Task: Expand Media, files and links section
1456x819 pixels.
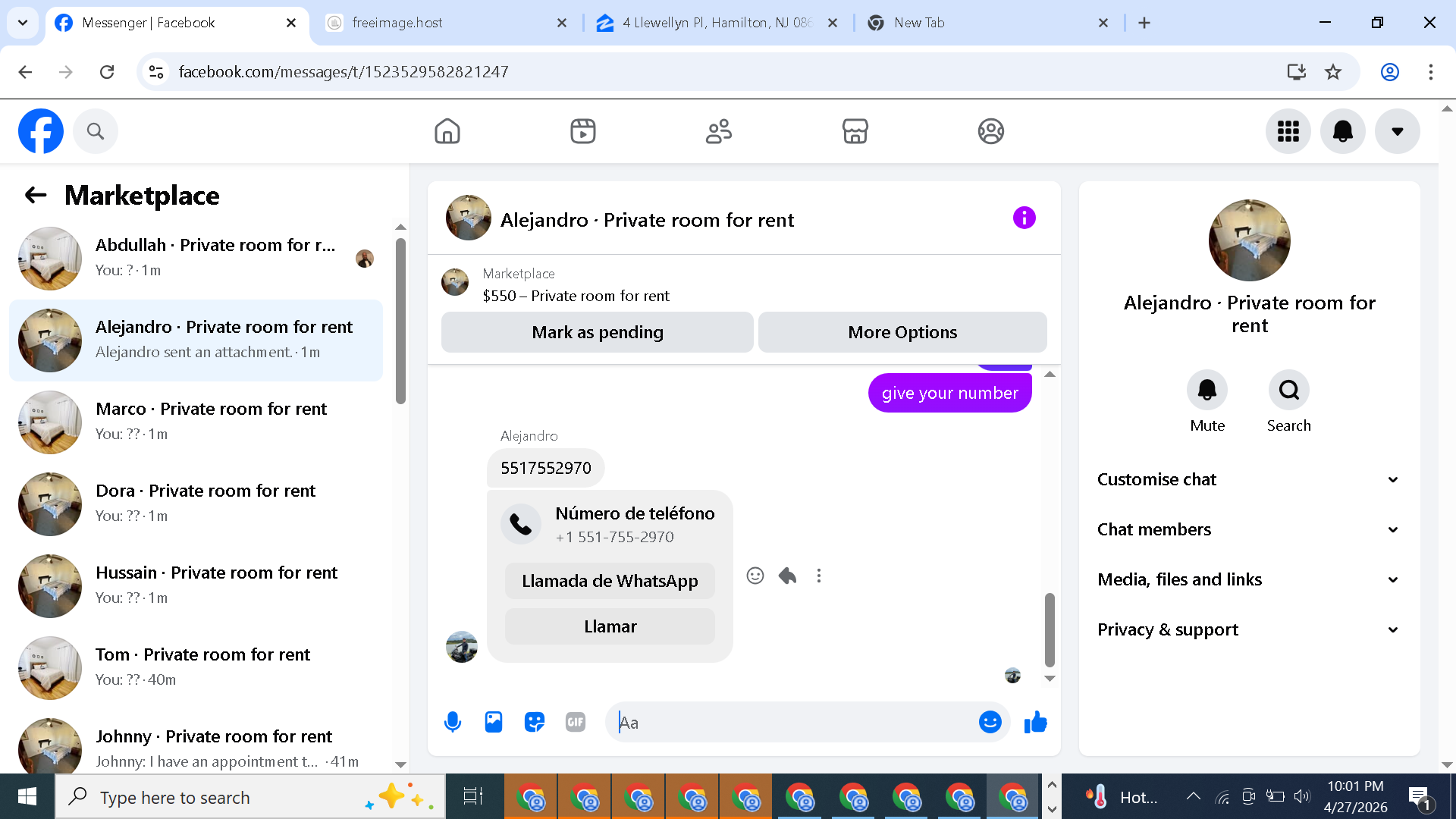Action: [1247, 579]
